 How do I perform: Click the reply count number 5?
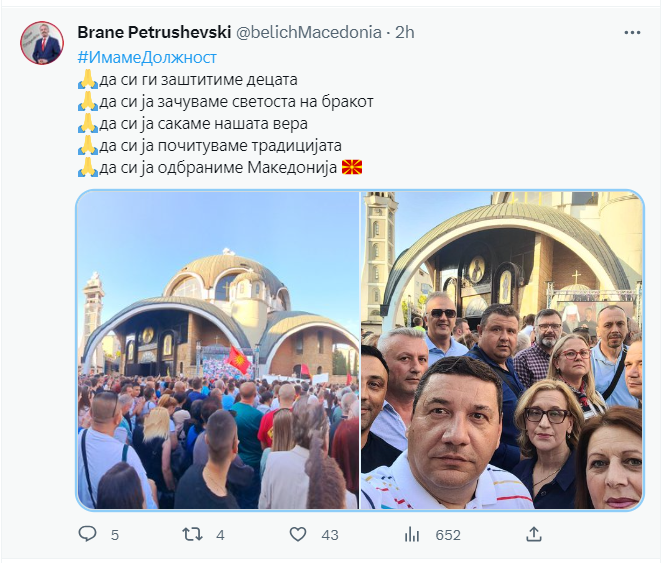point(115,535)
